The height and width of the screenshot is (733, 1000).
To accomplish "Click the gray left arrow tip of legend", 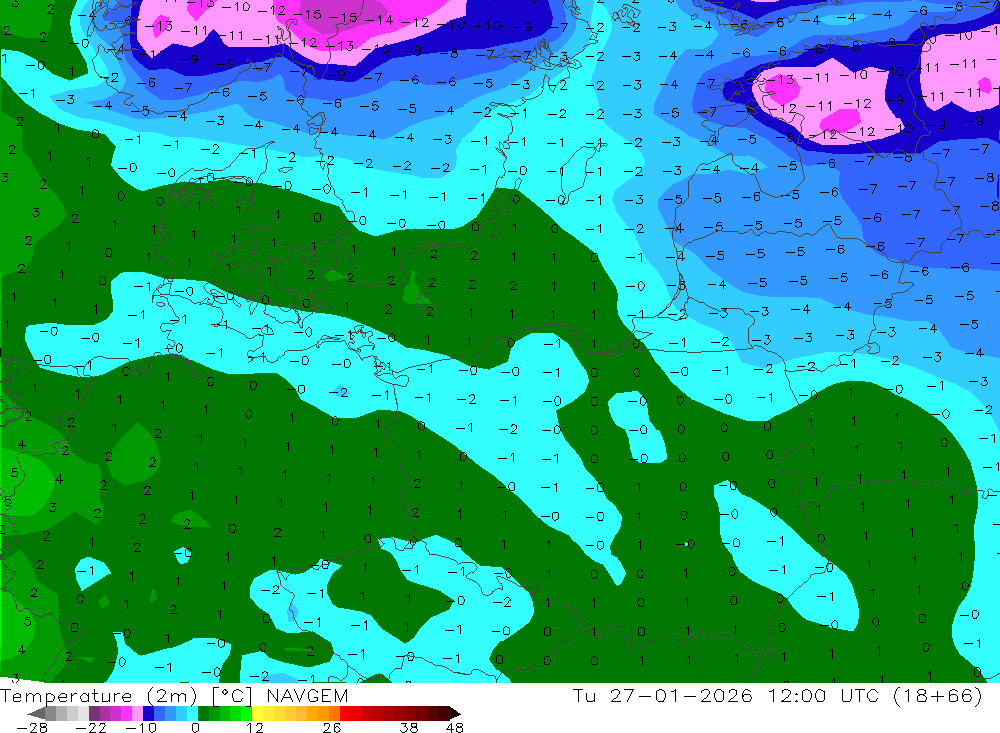I will (37, 713).
